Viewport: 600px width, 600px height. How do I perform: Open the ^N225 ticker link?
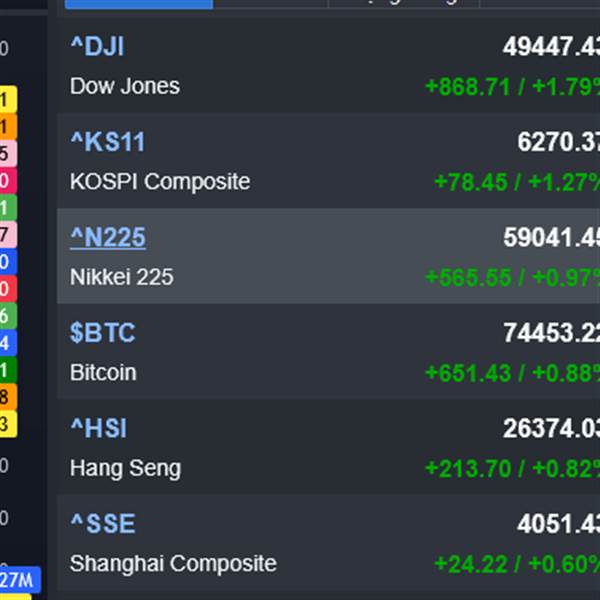coord(108,238)
